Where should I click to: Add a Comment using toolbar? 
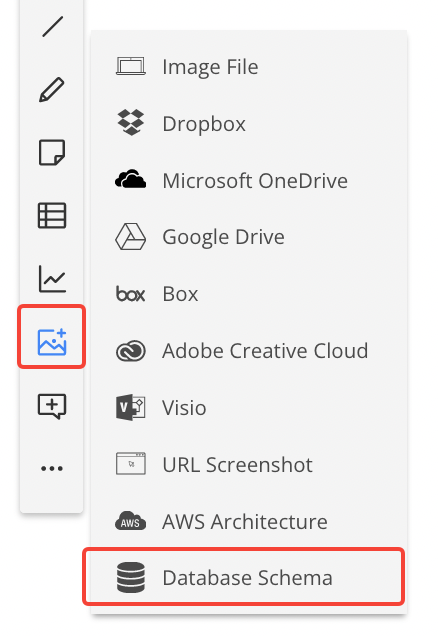(52, 406)
